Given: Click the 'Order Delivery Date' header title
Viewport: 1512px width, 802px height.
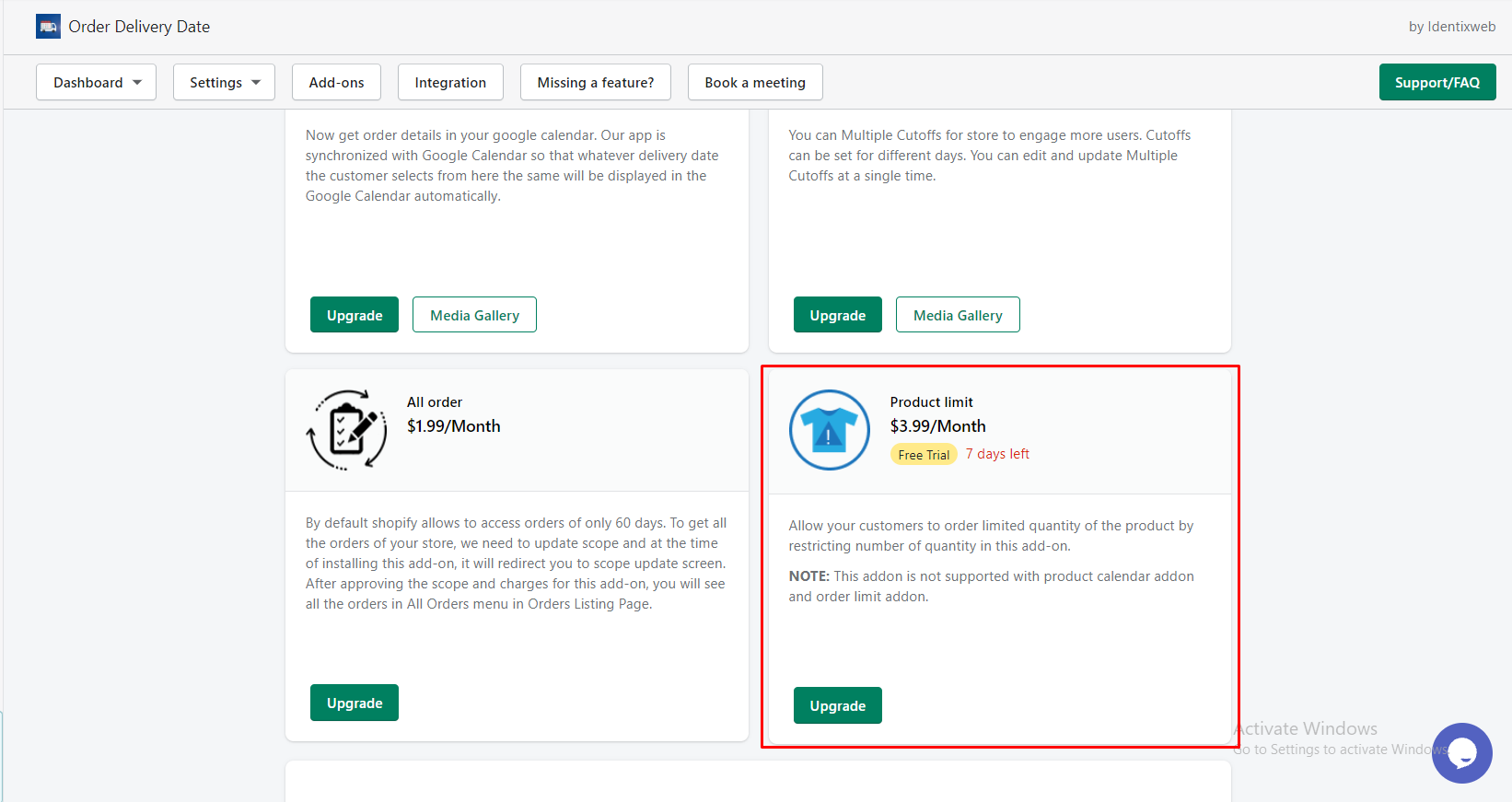Looking at the screenshot, I should pyautogui.click(x=139, y=27).
